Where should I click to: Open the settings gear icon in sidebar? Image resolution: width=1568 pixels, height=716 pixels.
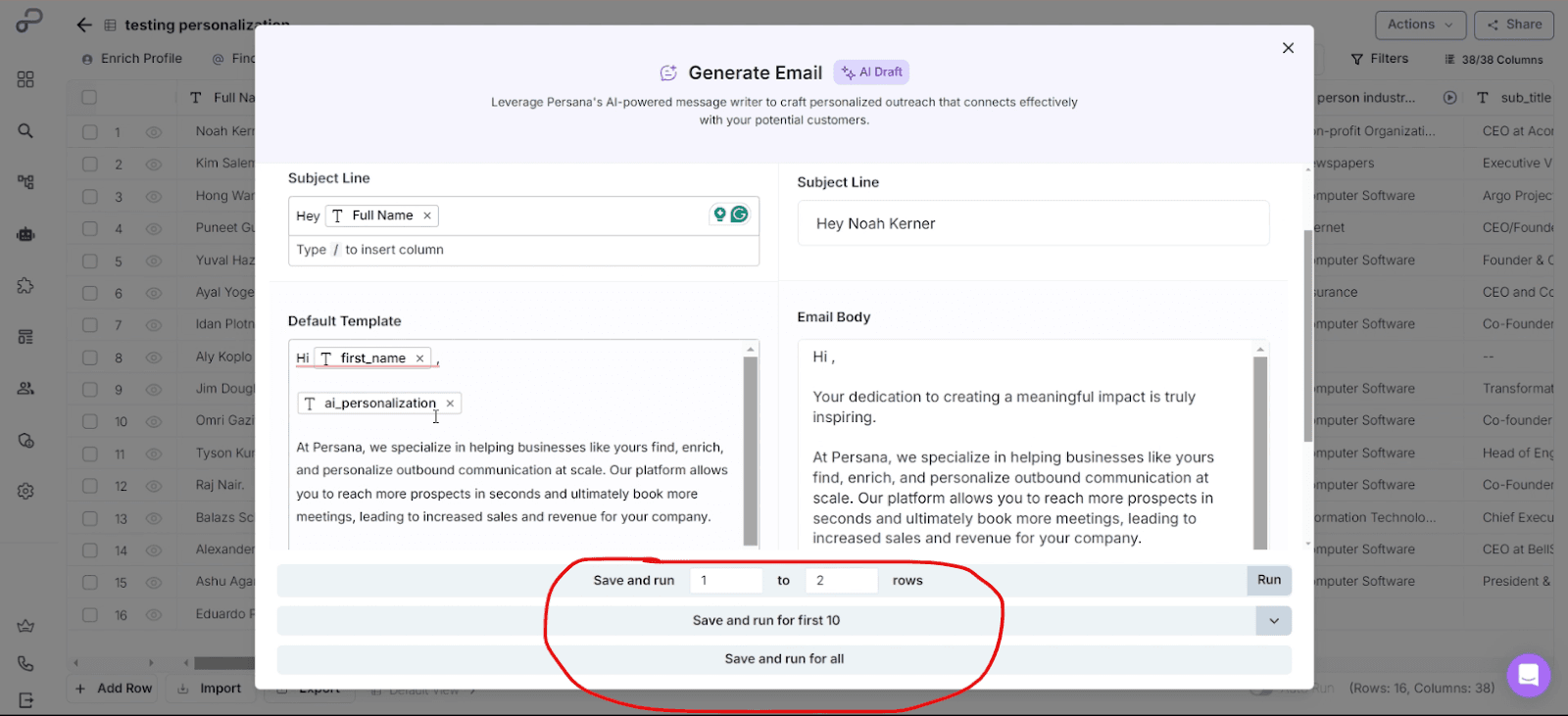click(25, 492)
